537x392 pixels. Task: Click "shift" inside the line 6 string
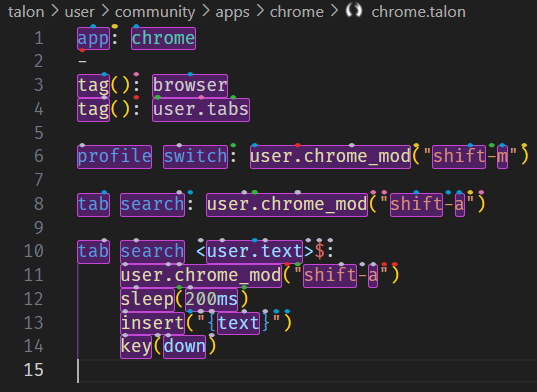click(459, 157)
